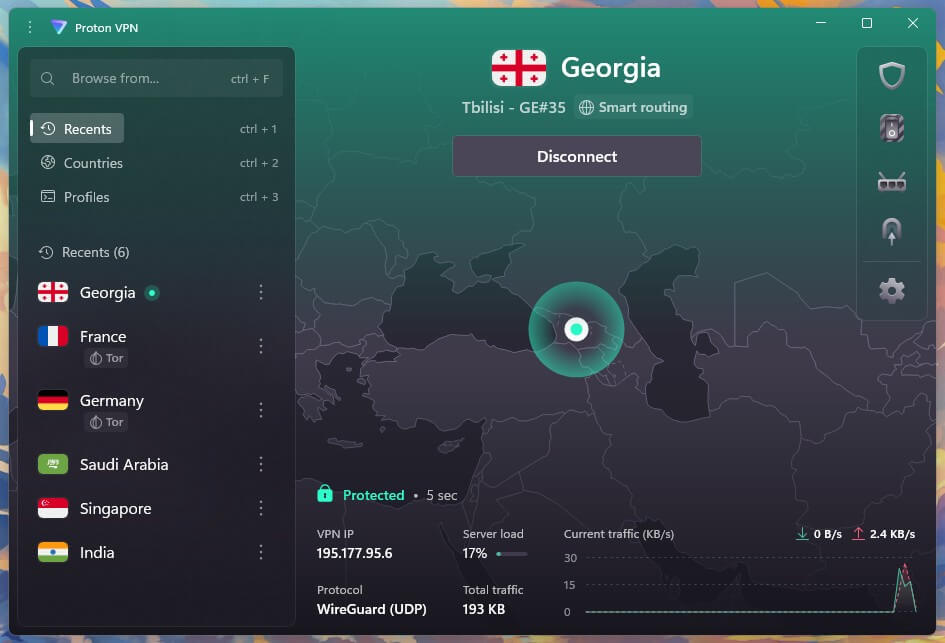The height and width of the screenshot is (643, 945).
Task: Open more options for Saudi Arabia
Action: (x=260, y=464)
